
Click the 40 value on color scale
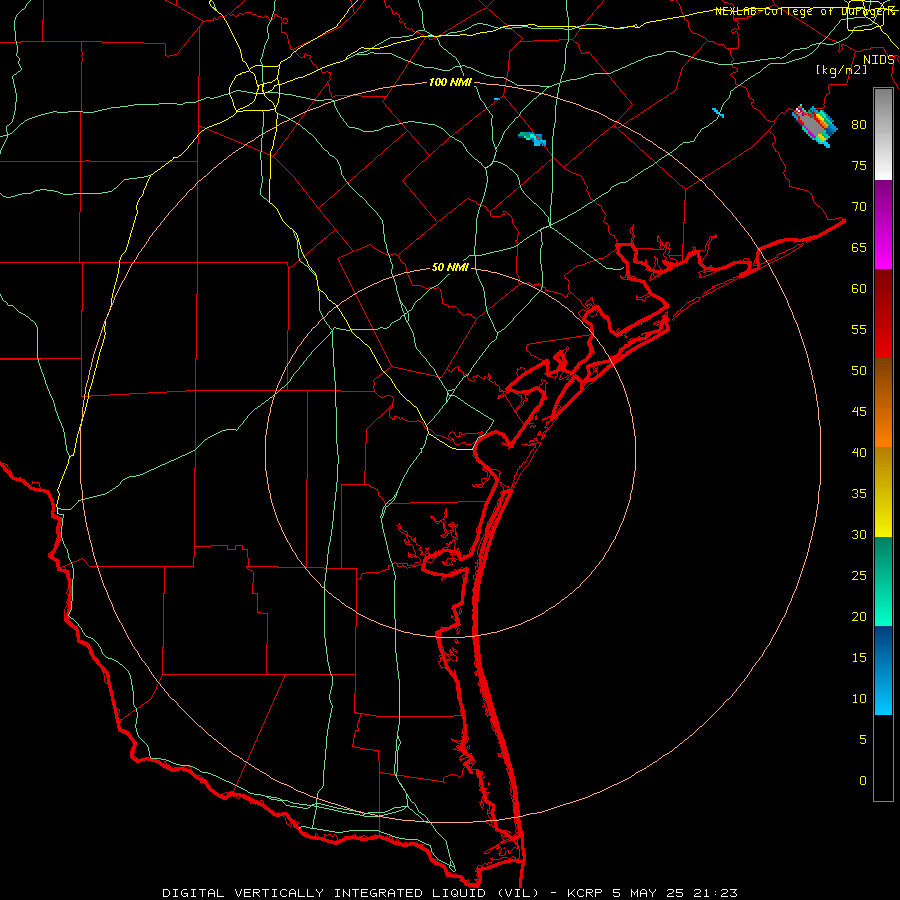tap(859, 452)
